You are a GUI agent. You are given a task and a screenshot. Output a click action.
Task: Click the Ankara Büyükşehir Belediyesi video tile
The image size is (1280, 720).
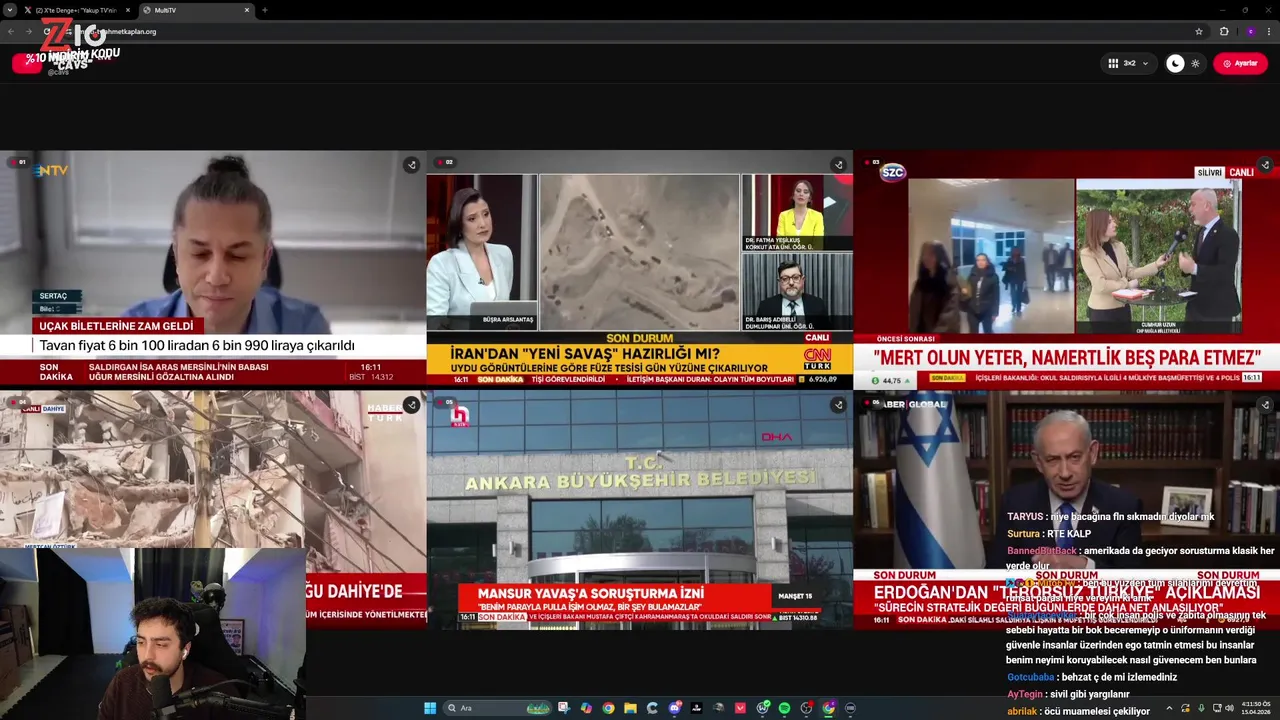(x=640, y=508)
